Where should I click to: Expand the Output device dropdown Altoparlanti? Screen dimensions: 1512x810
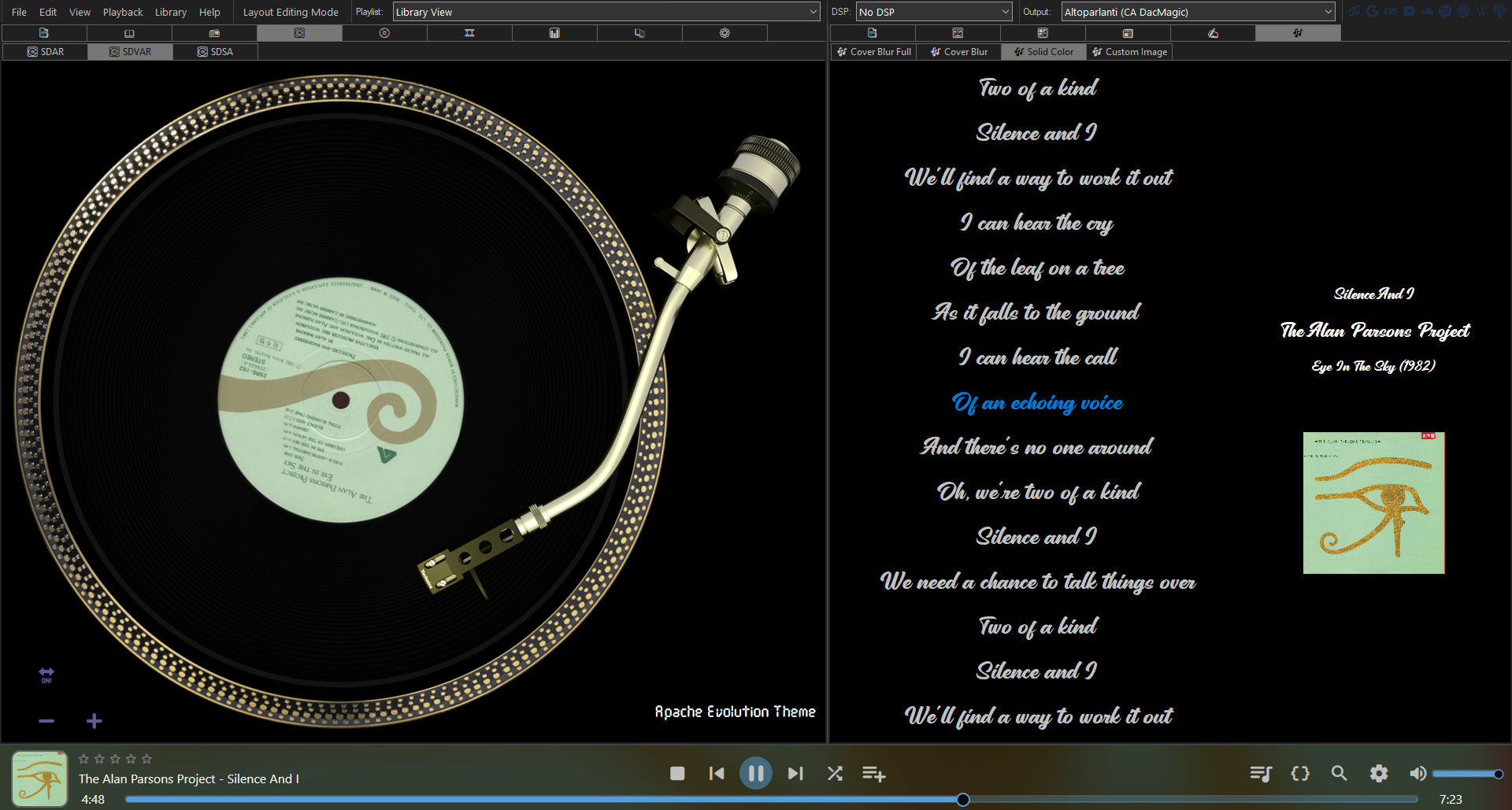click(x=1198, y=12)
